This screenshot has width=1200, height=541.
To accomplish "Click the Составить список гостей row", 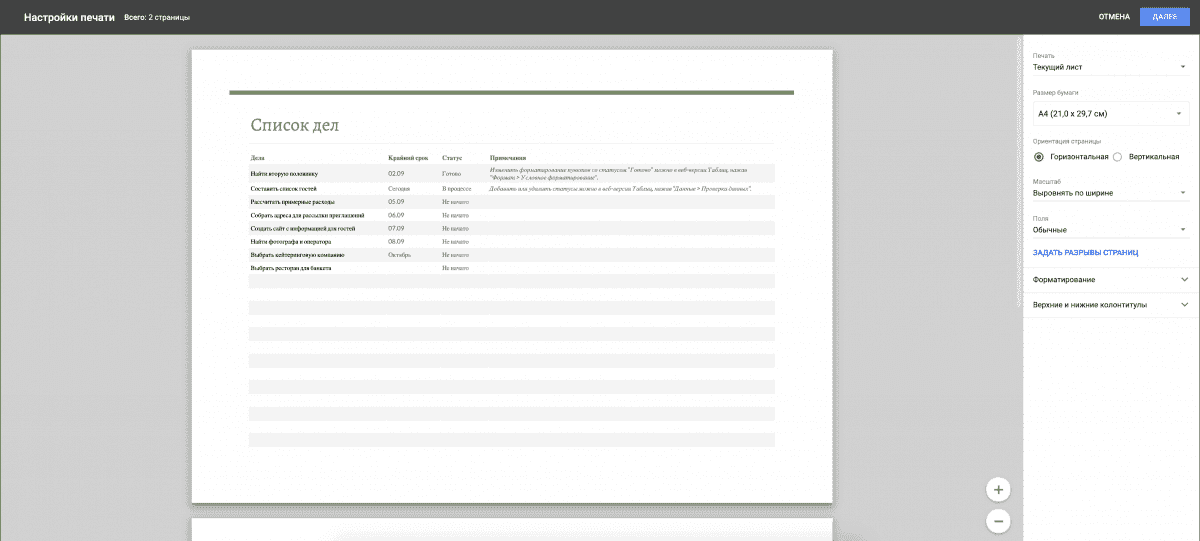I will 284,188.
